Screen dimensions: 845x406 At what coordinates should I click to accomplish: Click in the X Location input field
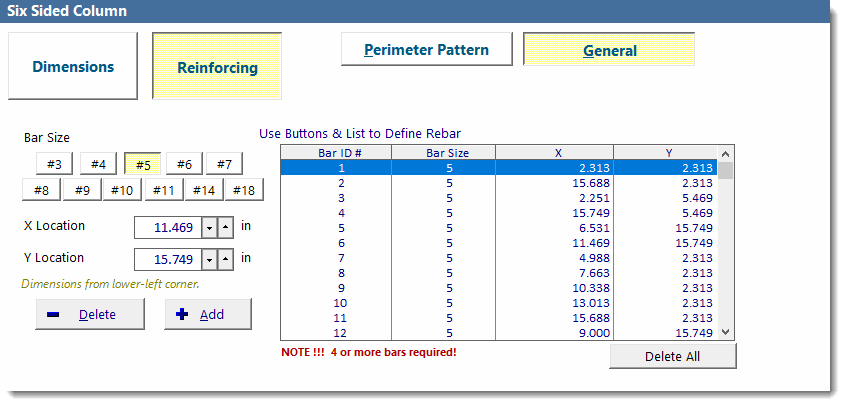(x=167, y=228)
